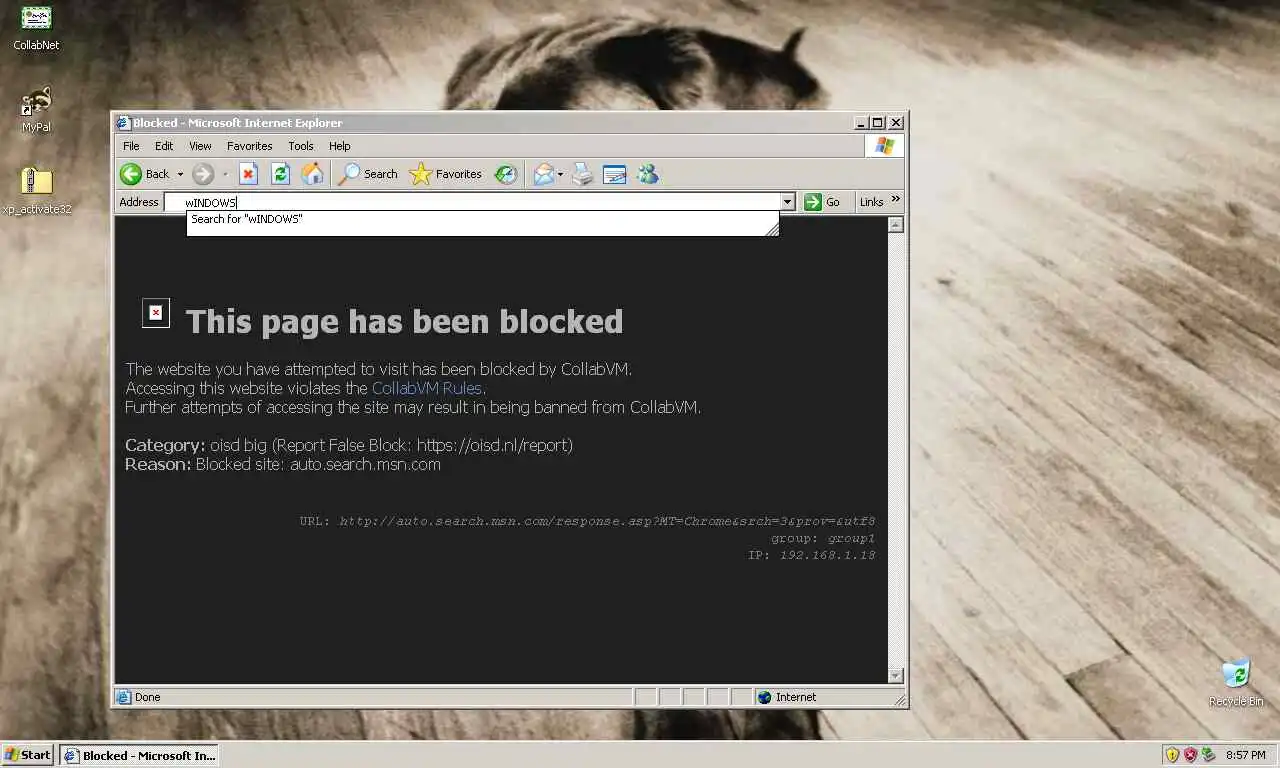1280x768 pixels.
Task: Click the Go button
Action: click(822, 202)
